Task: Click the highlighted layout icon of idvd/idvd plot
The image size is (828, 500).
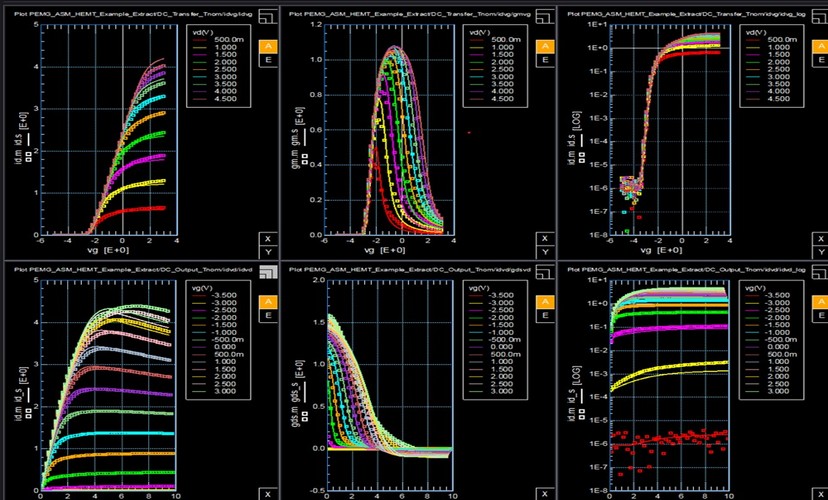Action: pos(268,272)
